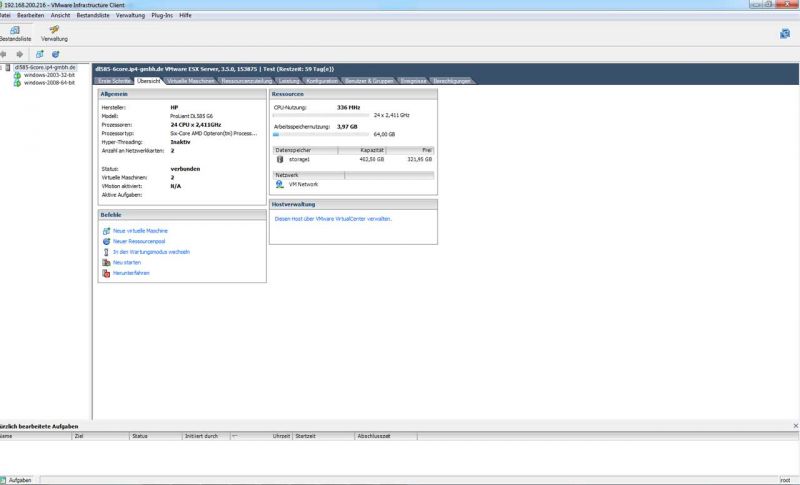Open the Plug-Ins menu
800x485 pixels.
(x=162, y=15)
